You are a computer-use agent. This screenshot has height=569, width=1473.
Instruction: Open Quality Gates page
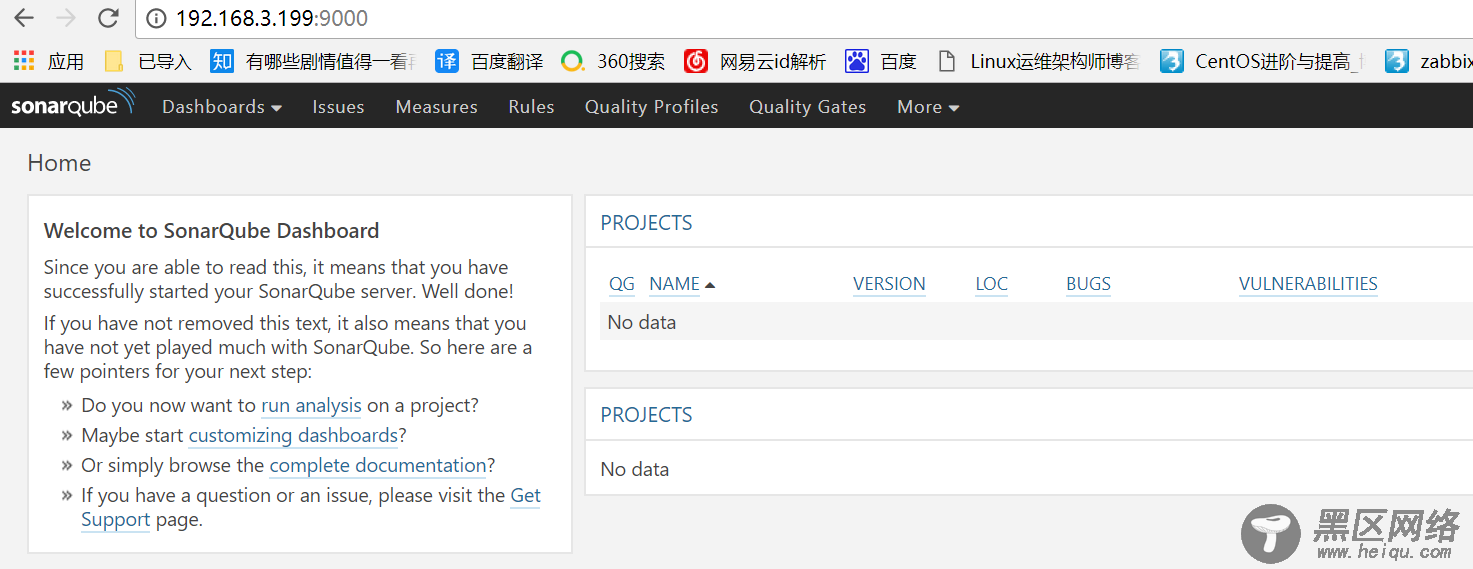(807, 107)
